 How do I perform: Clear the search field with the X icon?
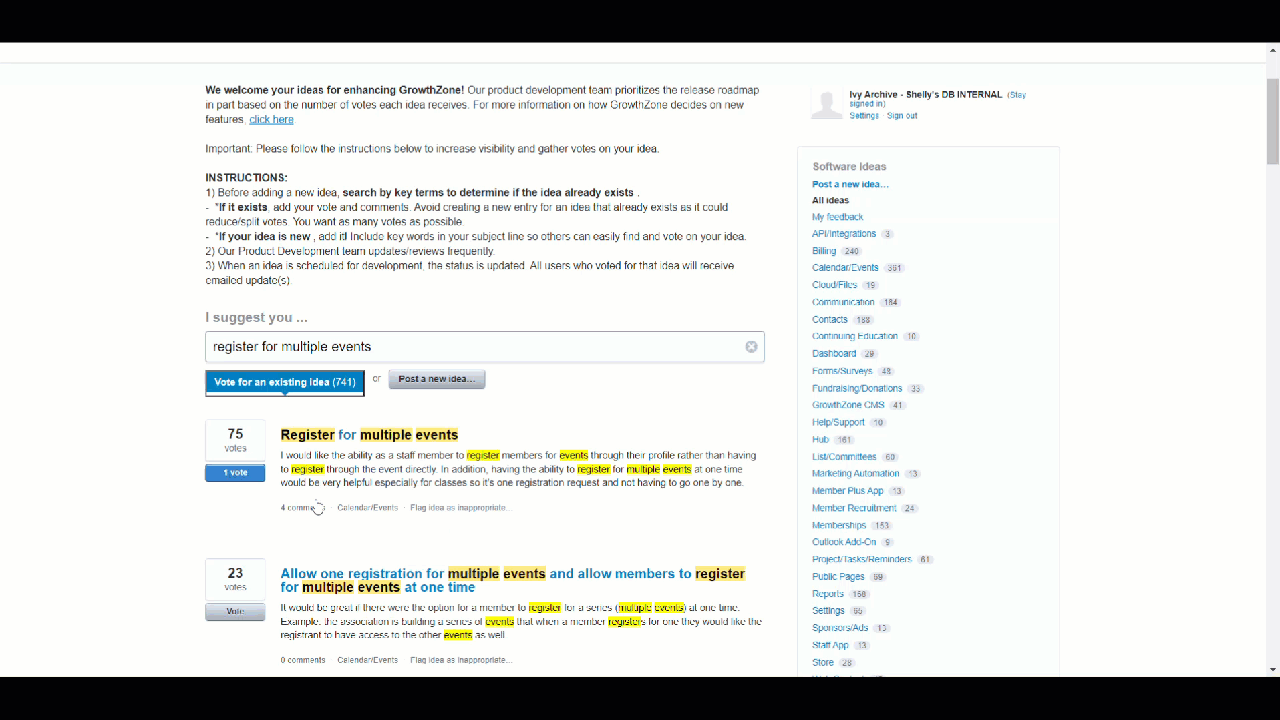(751, 347)
